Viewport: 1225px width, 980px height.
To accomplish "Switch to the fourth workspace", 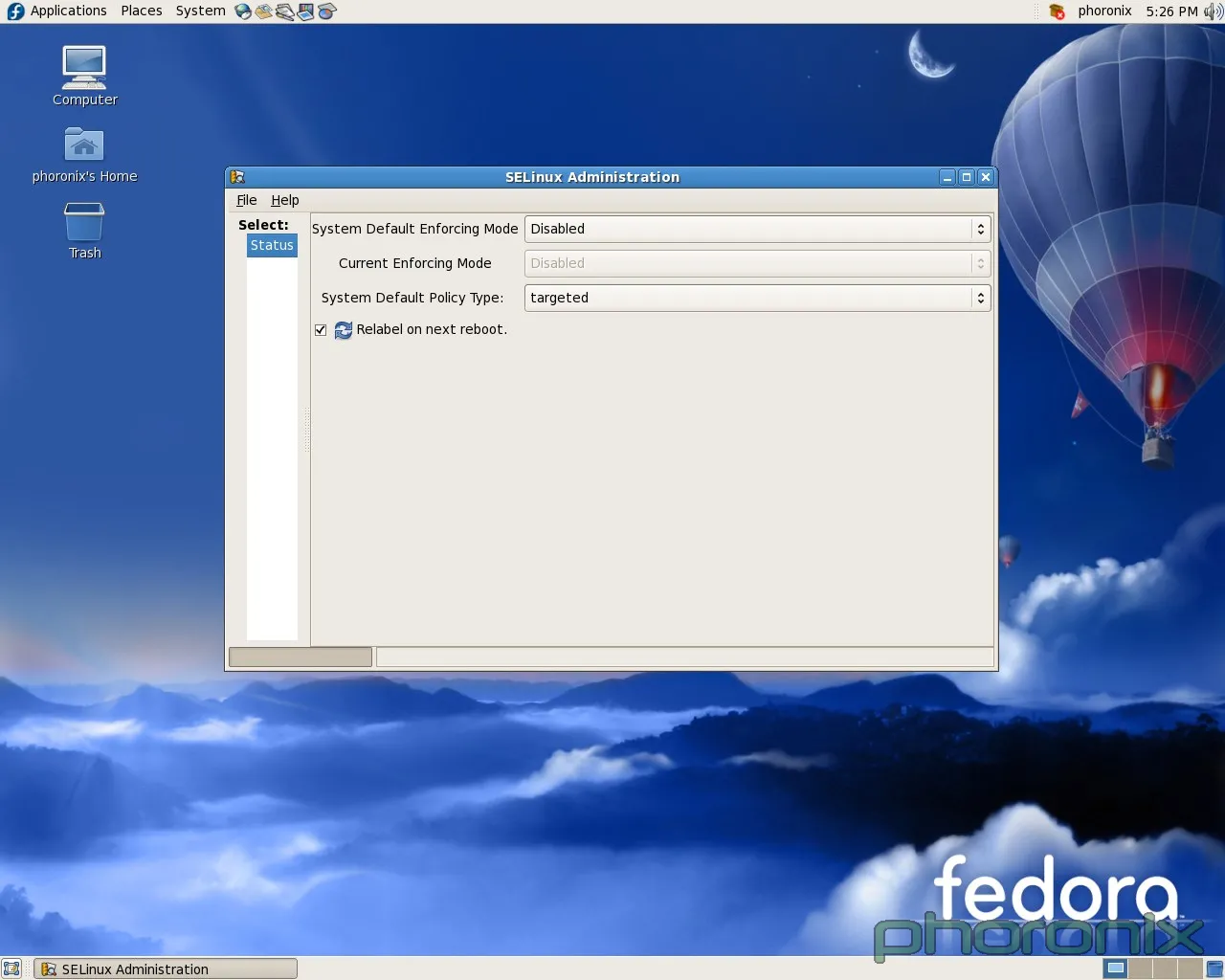I will 1191,969.
